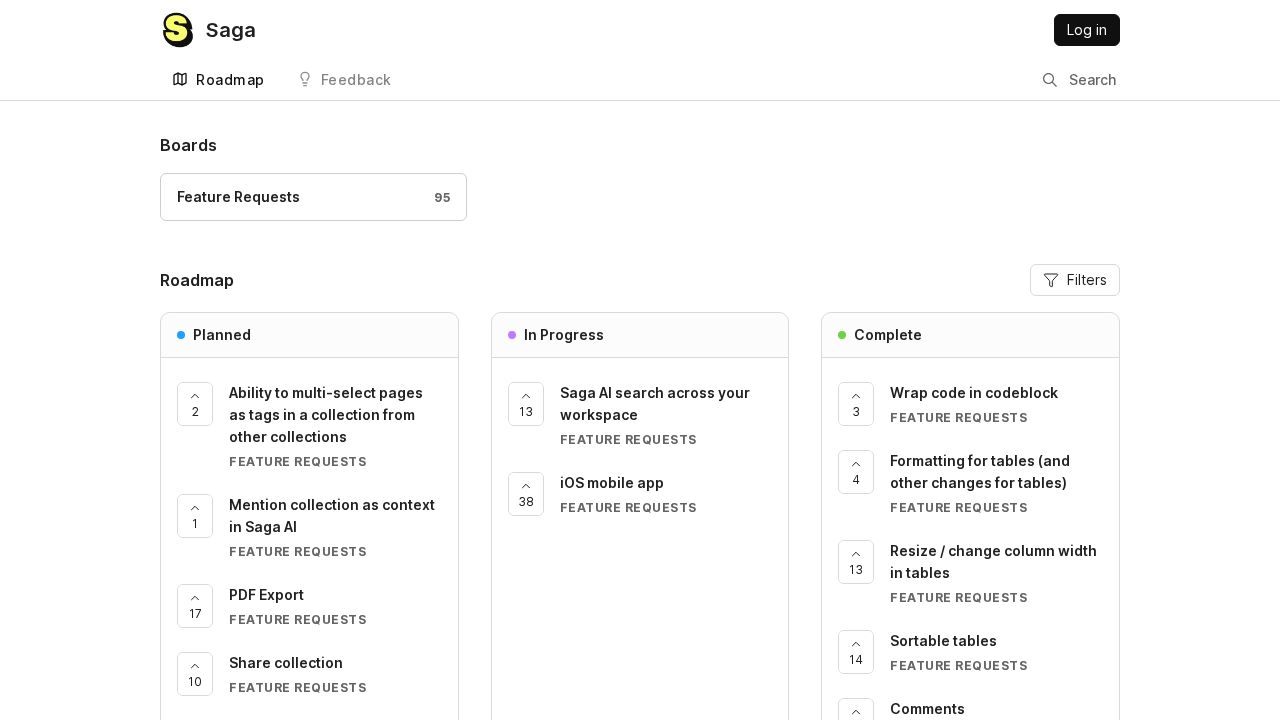1280x720 pixels.
Task: Upvote the multi-select pages as tags request
Action: [x=195, y=404]
